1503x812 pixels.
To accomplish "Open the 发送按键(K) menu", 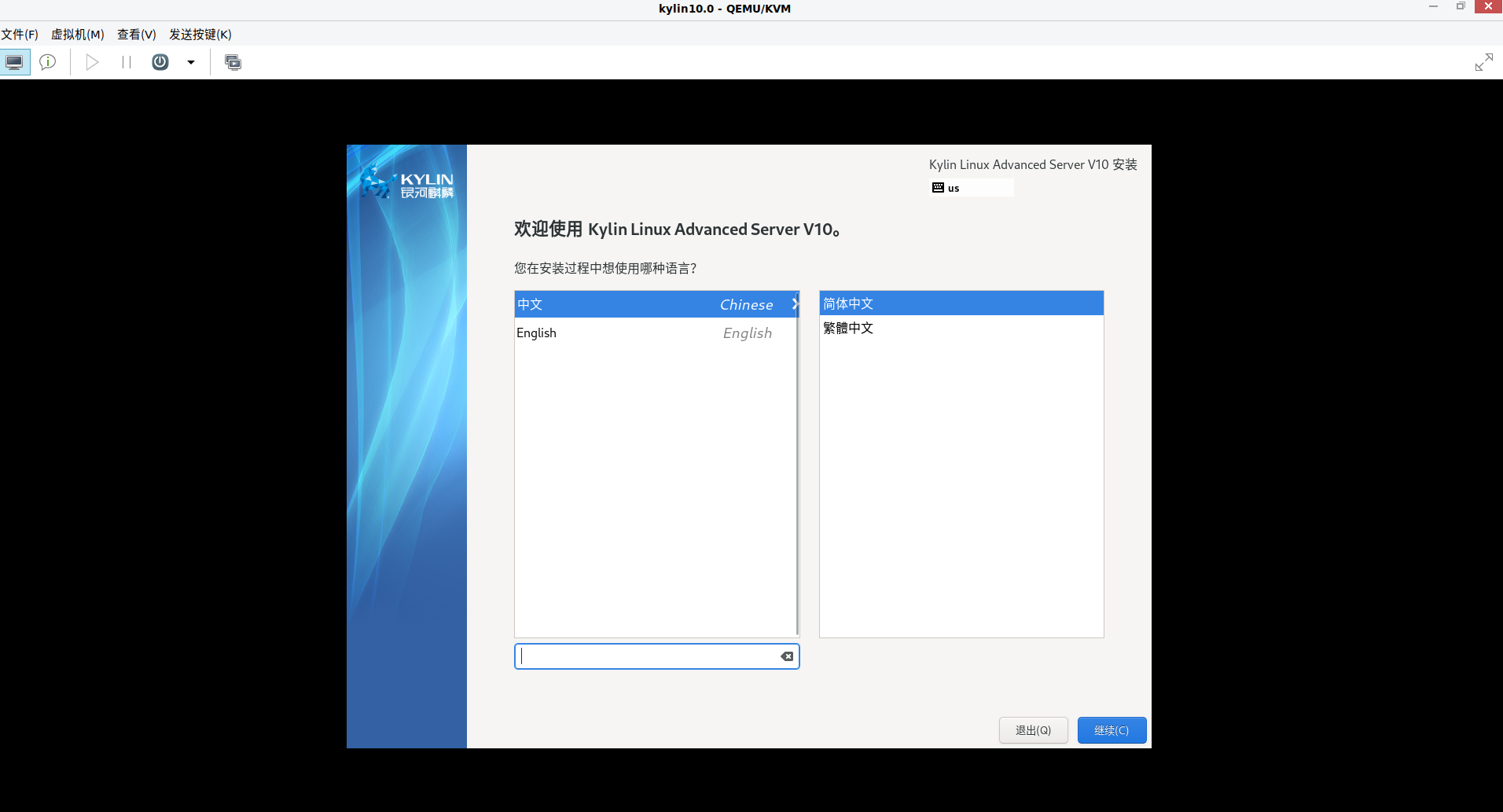I will (200, 35).
